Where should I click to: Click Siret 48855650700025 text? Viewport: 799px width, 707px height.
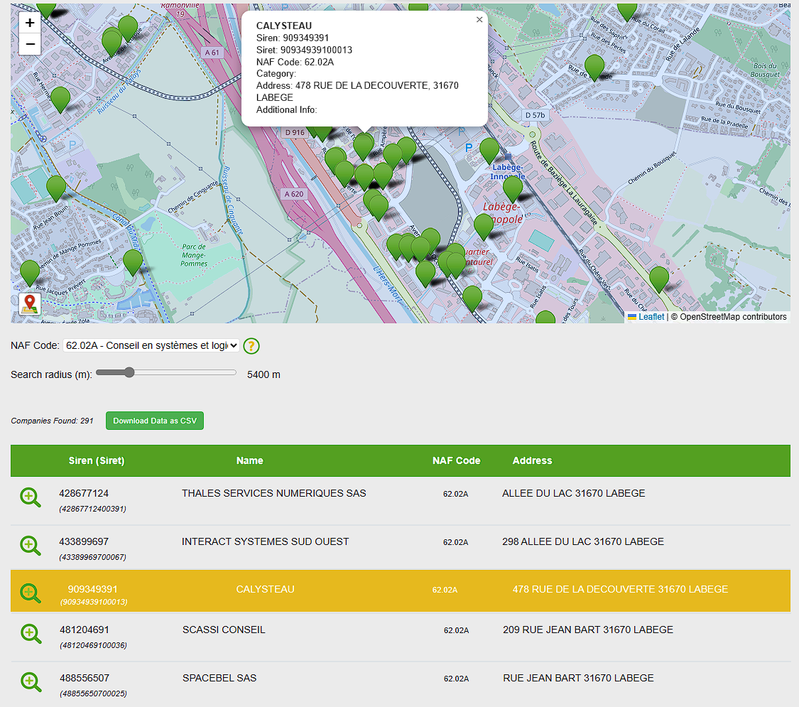93,694
